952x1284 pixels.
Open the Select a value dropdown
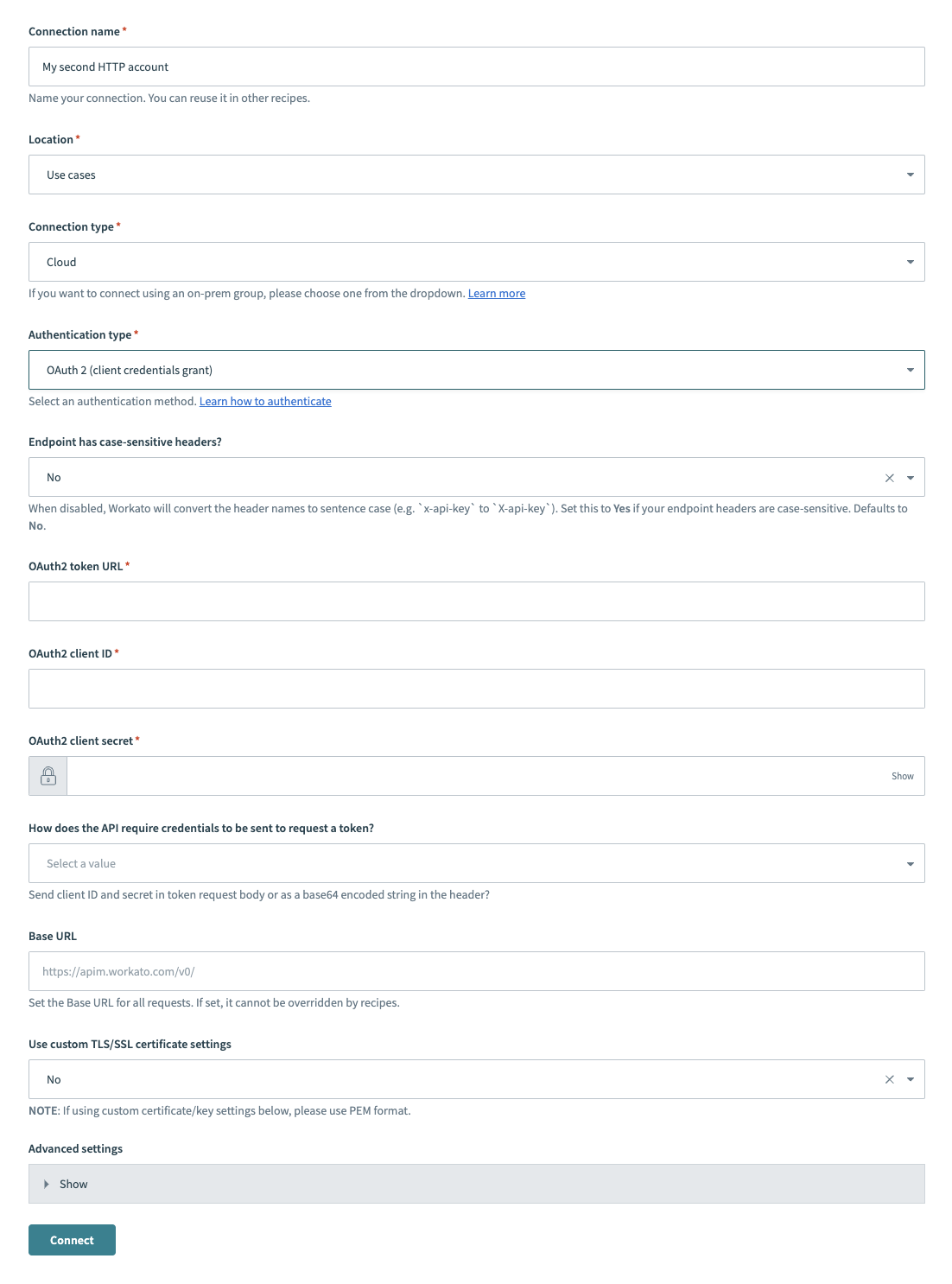tap(475, 862)
